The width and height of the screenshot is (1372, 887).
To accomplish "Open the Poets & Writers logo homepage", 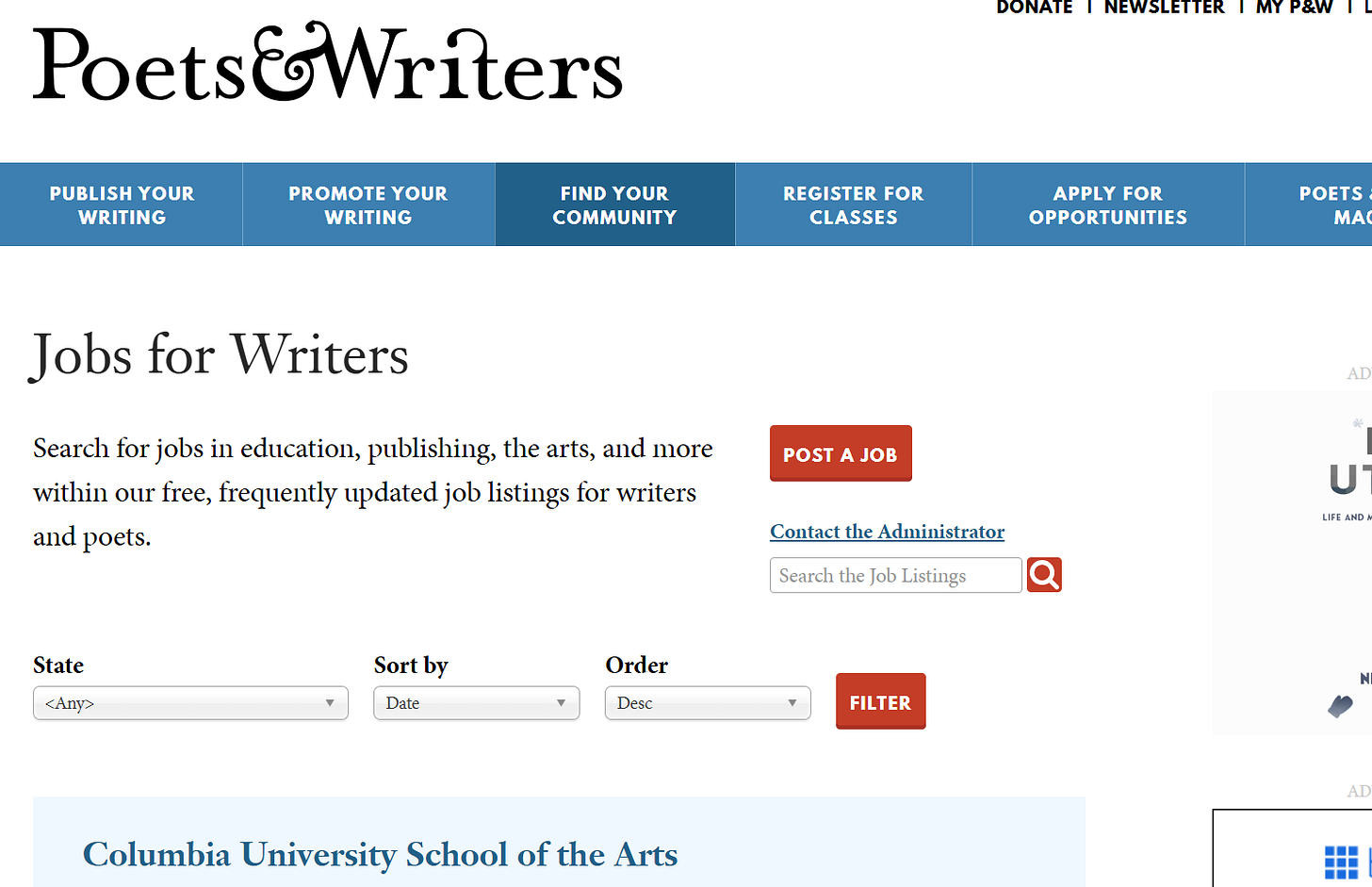I will [x=328, y=62].
